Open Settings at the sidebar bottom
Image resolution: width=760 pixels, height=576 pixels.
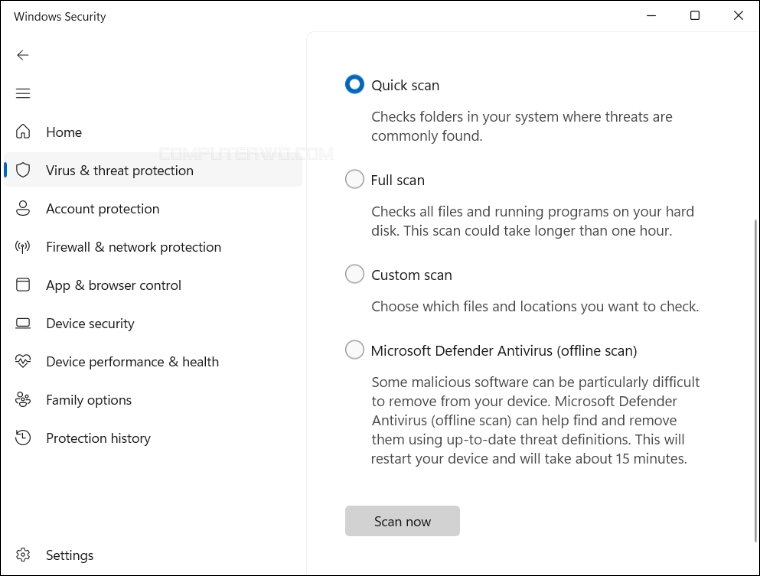153,555
